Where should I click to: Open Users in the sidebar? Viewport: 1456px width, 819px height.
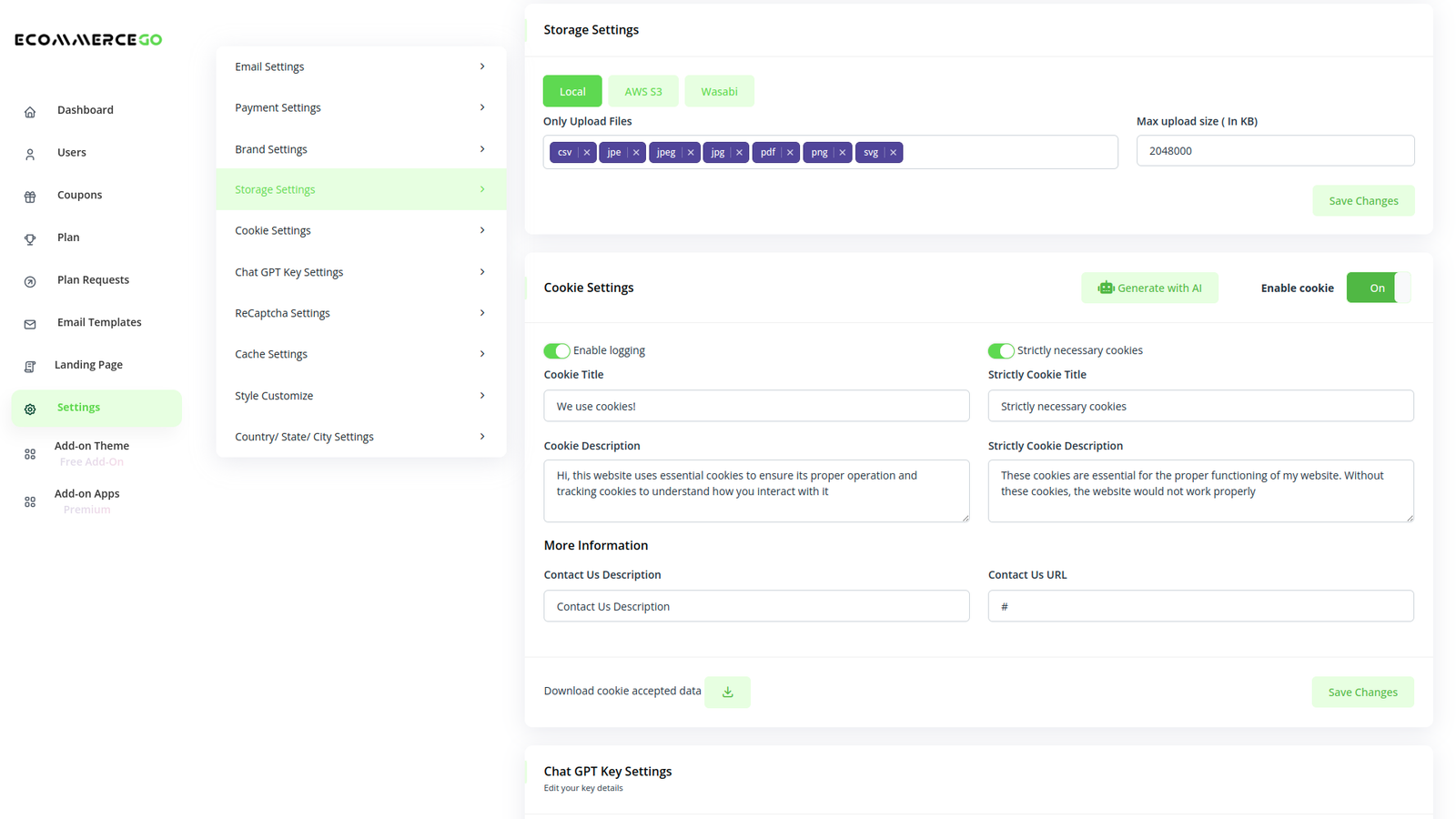tap(72, 153)
